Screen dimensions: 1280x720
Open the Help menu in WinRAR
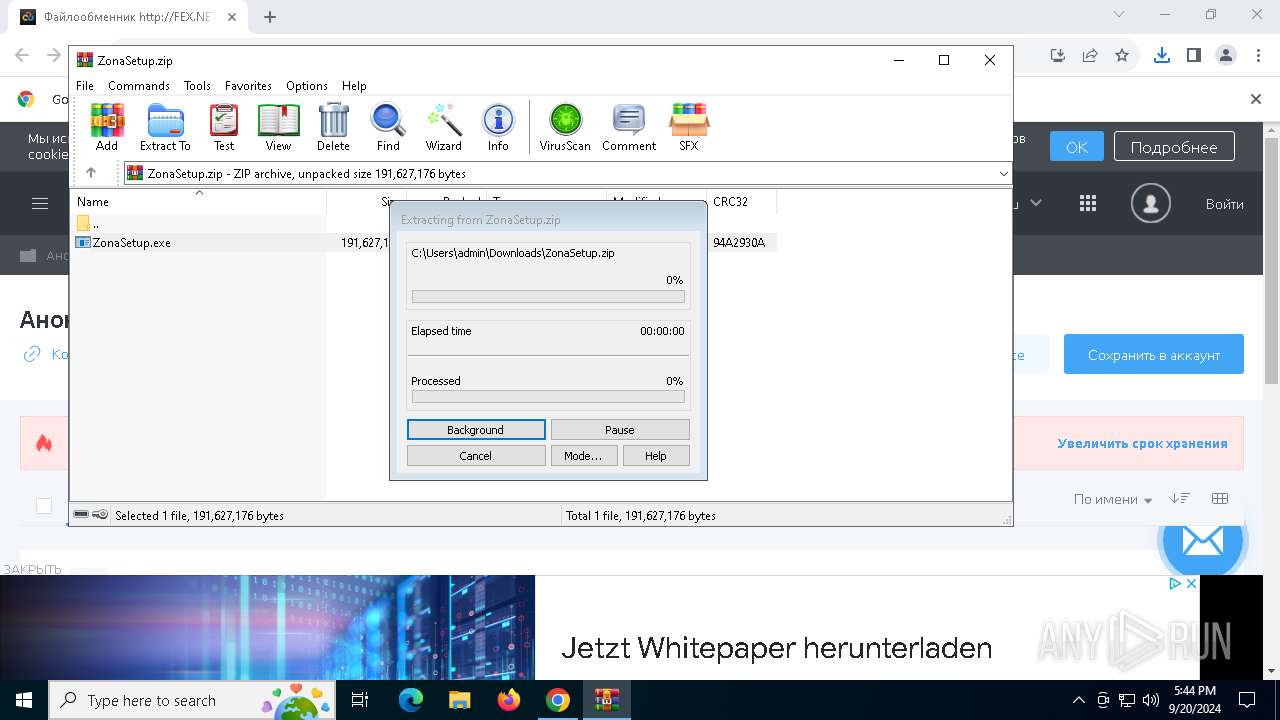(x=354, y=86)
